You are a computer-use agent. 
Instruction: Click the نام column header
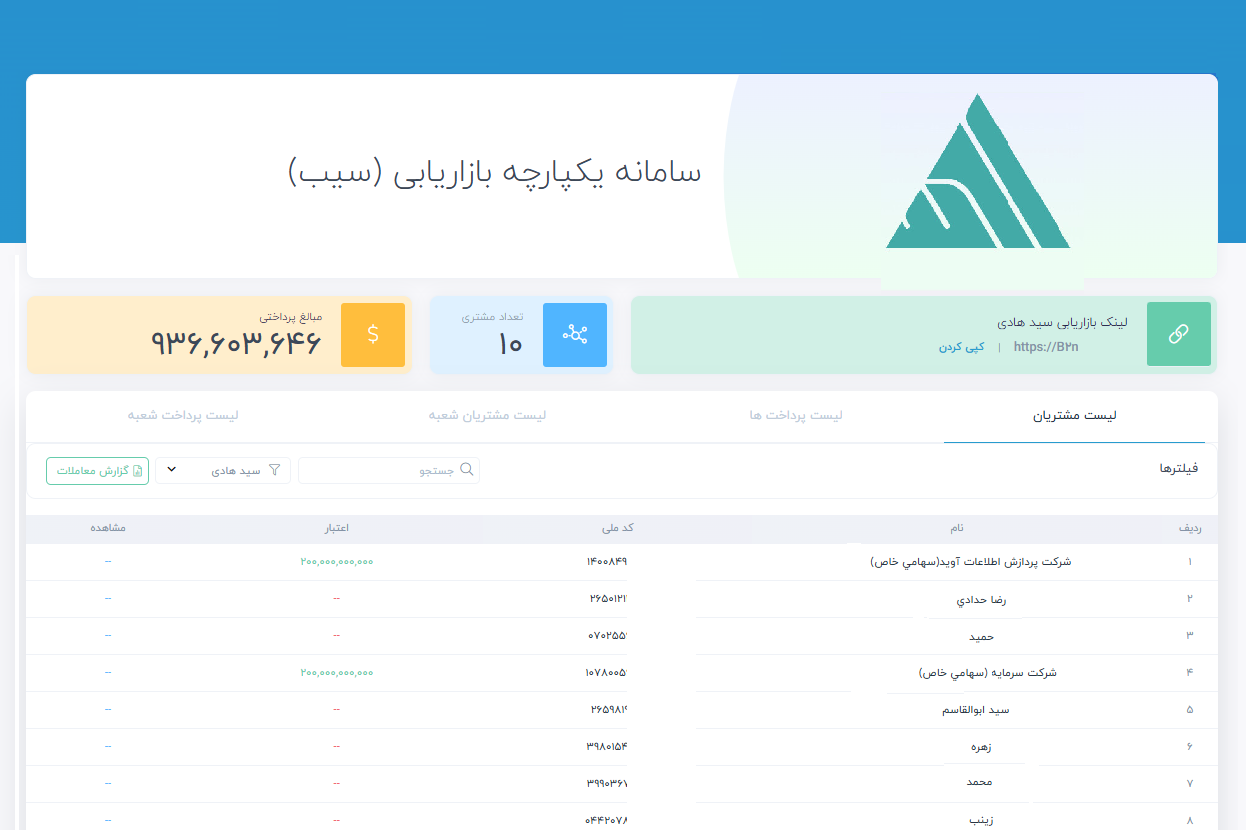click(x=956, y=529)
